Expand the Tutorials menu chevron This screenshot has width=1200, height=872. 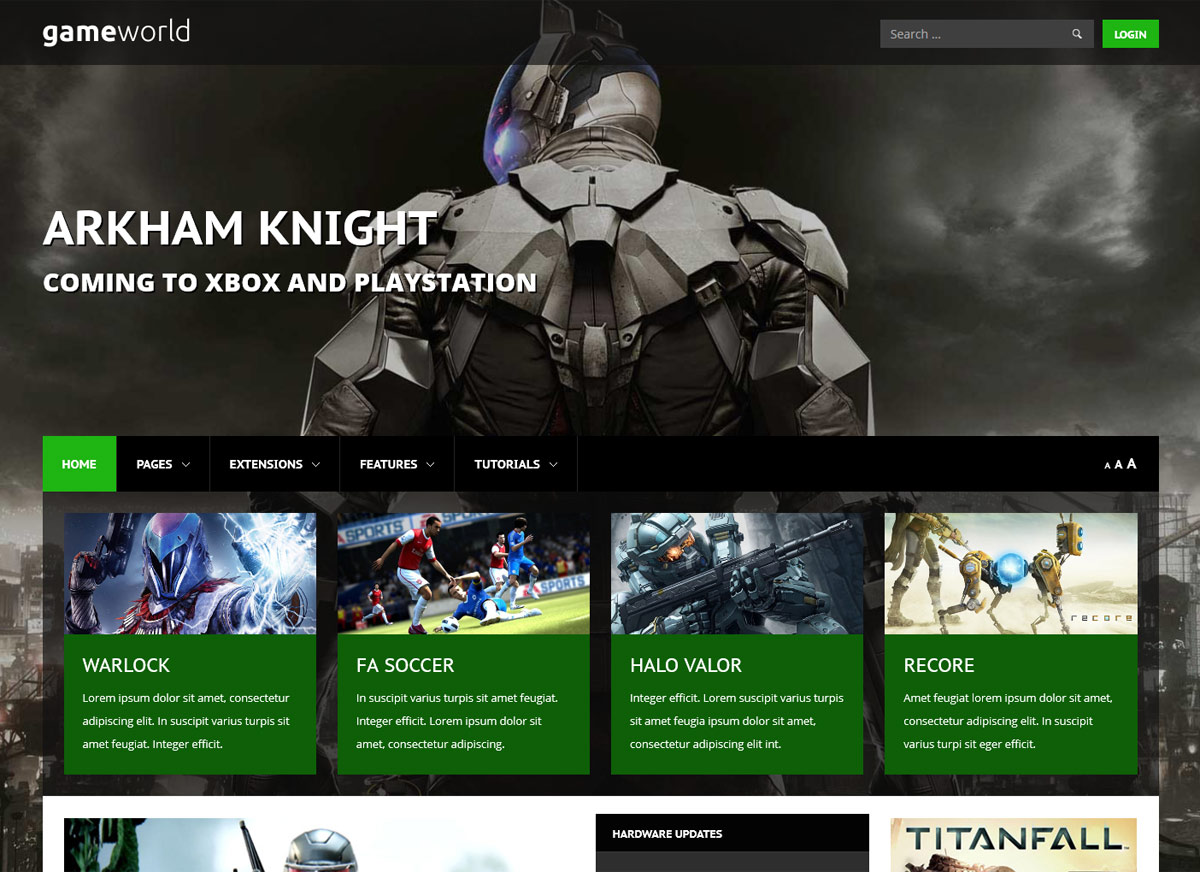pyautogui.click(x=553, y=464)
